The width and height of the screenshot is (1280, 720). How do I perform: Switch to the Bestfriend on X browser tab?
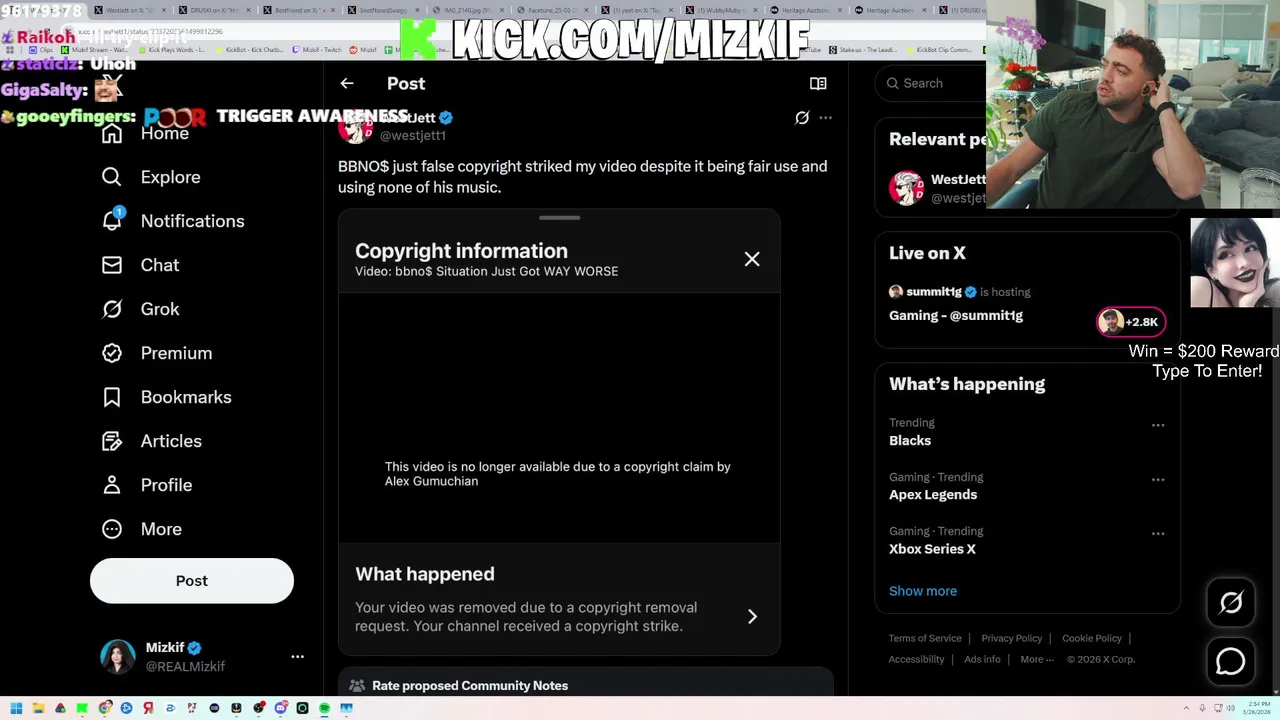[x=301, y=10]
